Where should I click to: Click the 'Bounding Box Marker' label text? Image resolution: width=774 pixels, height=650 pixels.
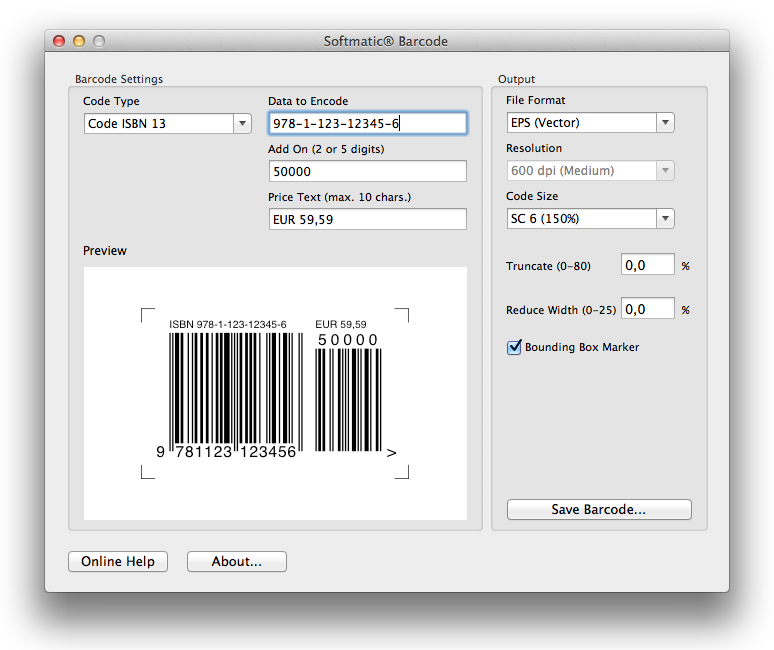click(582, 347)
